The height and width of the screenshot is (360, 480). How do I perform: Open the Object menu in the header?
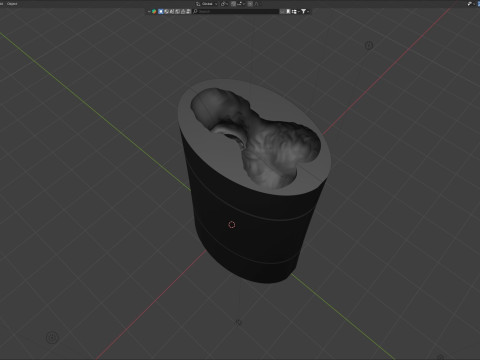coord(12,4)
